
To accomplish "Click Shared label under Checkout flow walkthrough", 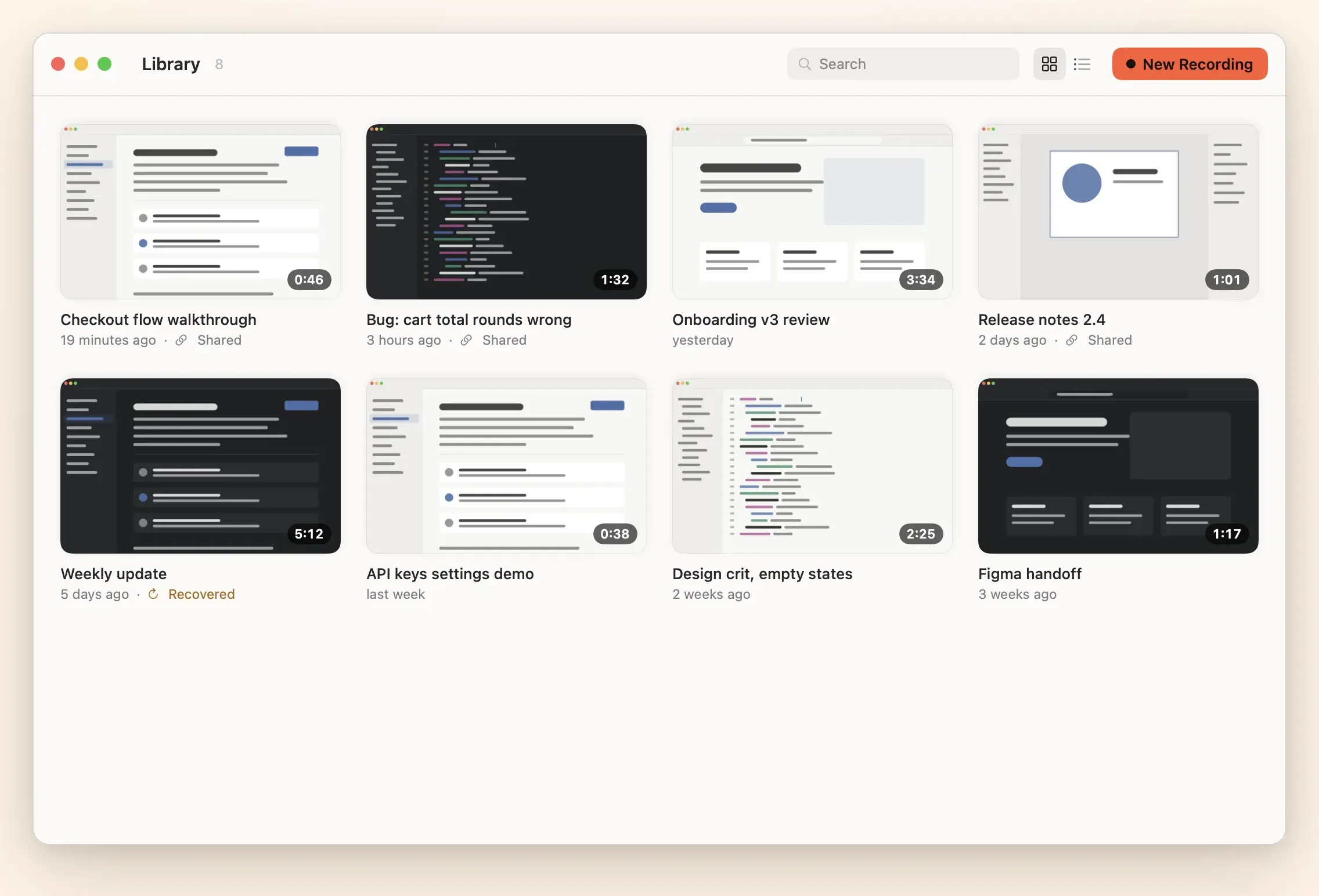I will pos(219,340).
